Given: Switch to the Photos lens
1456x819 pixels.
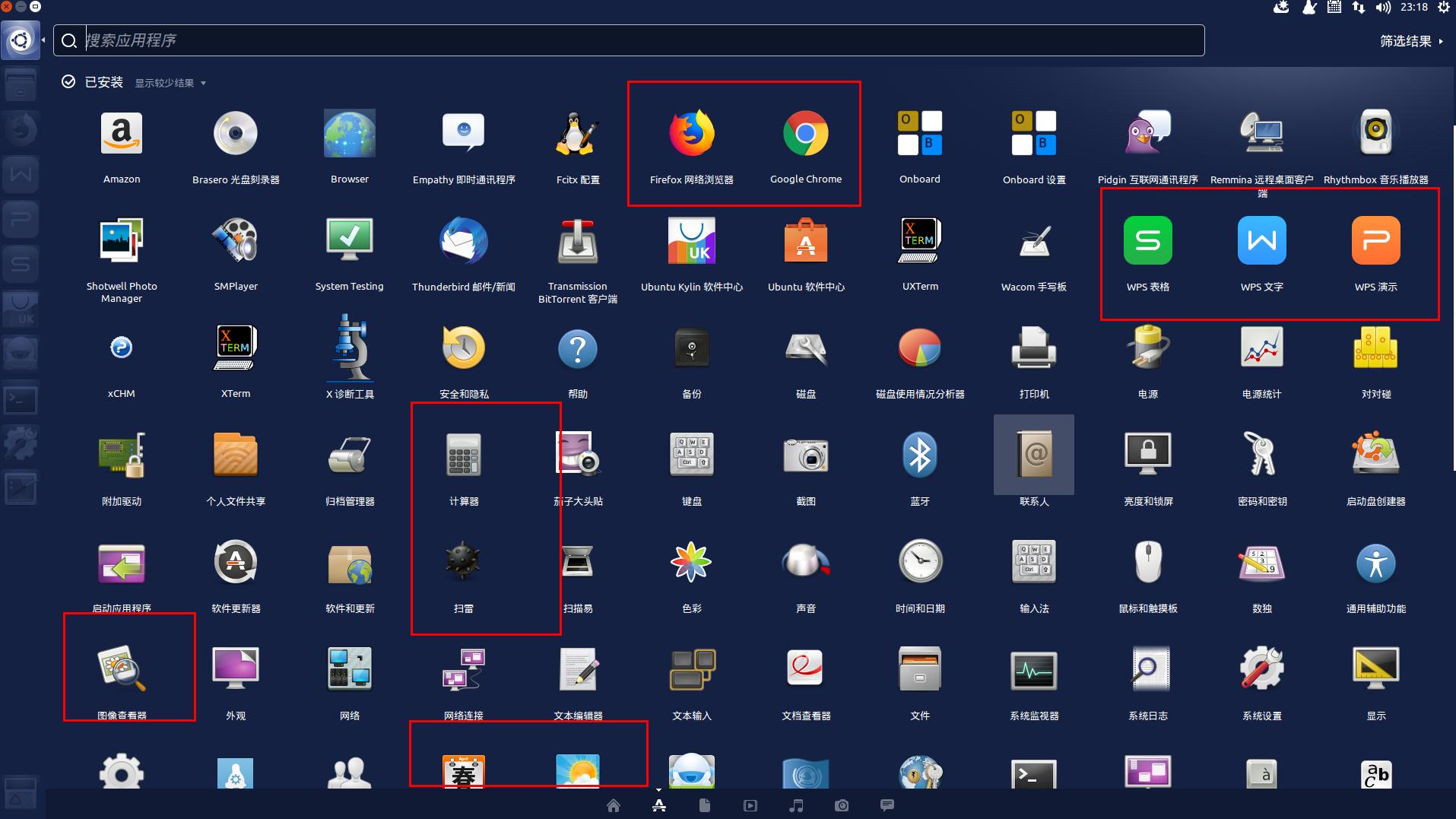Looking at the screenshot, I should pos(842,805).
